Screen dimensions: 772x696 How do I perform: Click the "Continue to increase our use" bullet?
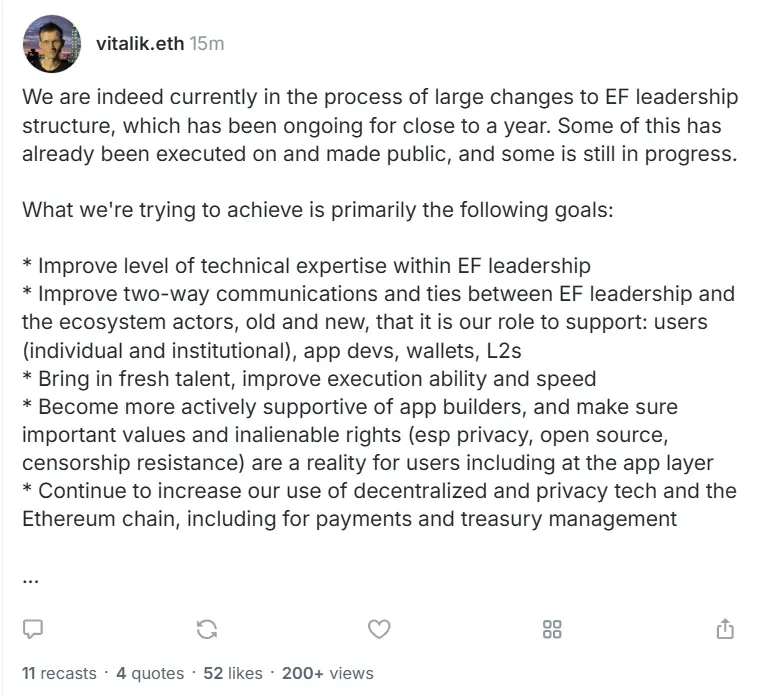(x=378, y=505)
